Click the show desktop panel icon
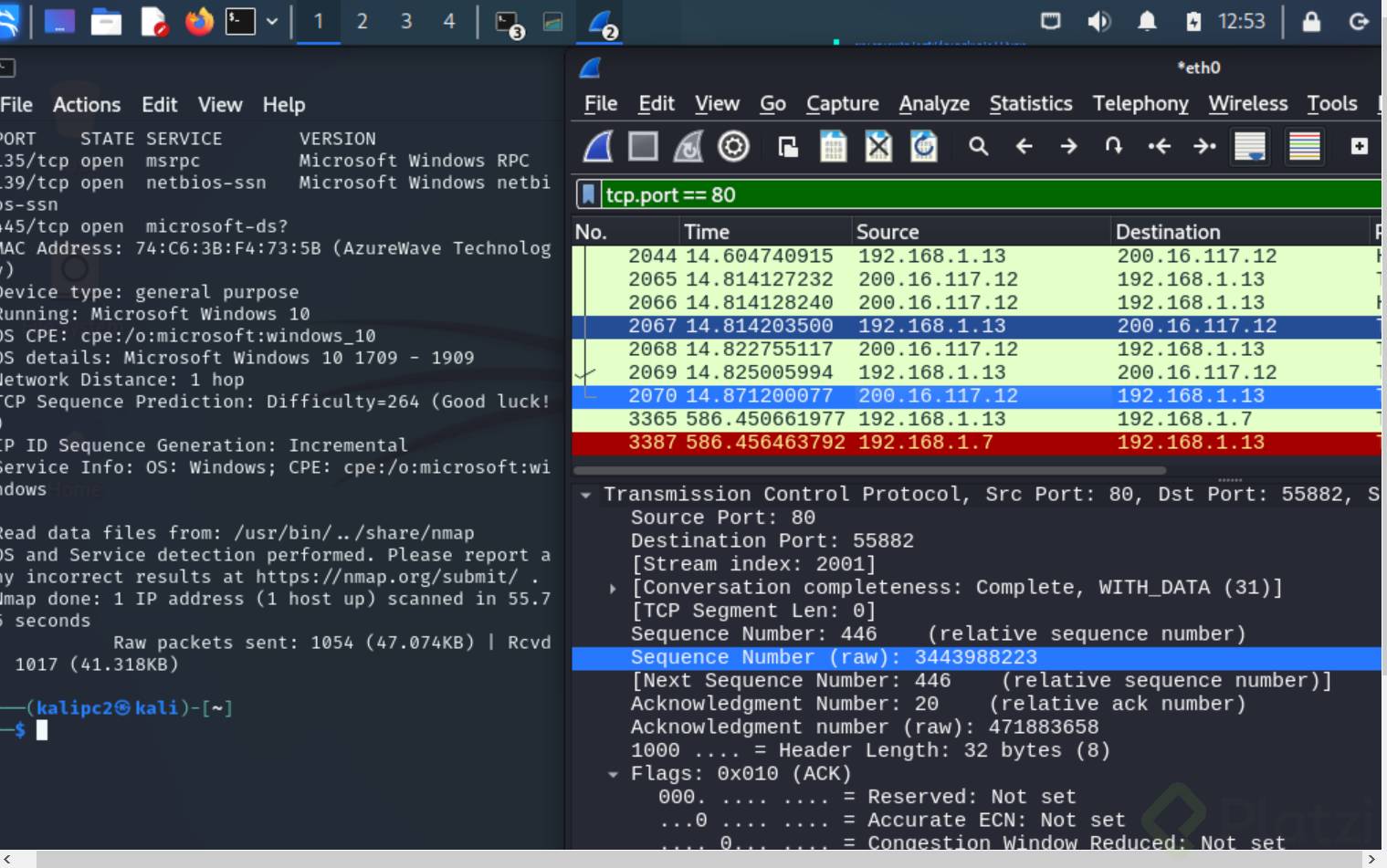This screenshot has height=868, width=1387. coord(59,21)
